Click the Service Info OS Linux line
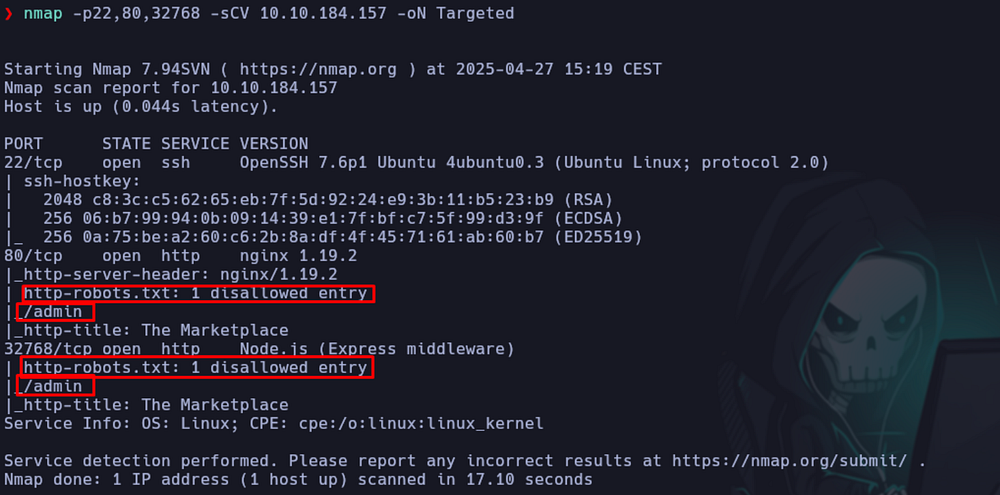Screen dimensions: 1000x495 274,424
